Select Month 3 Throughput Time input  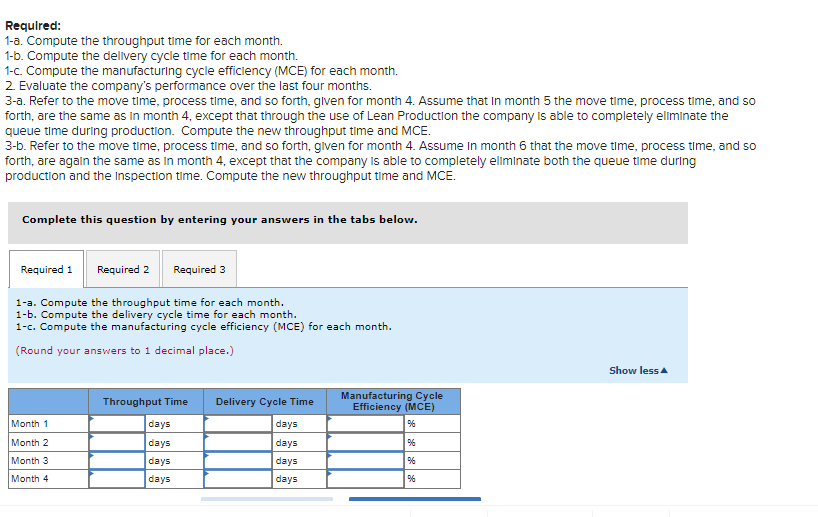(x=117, y=461)
